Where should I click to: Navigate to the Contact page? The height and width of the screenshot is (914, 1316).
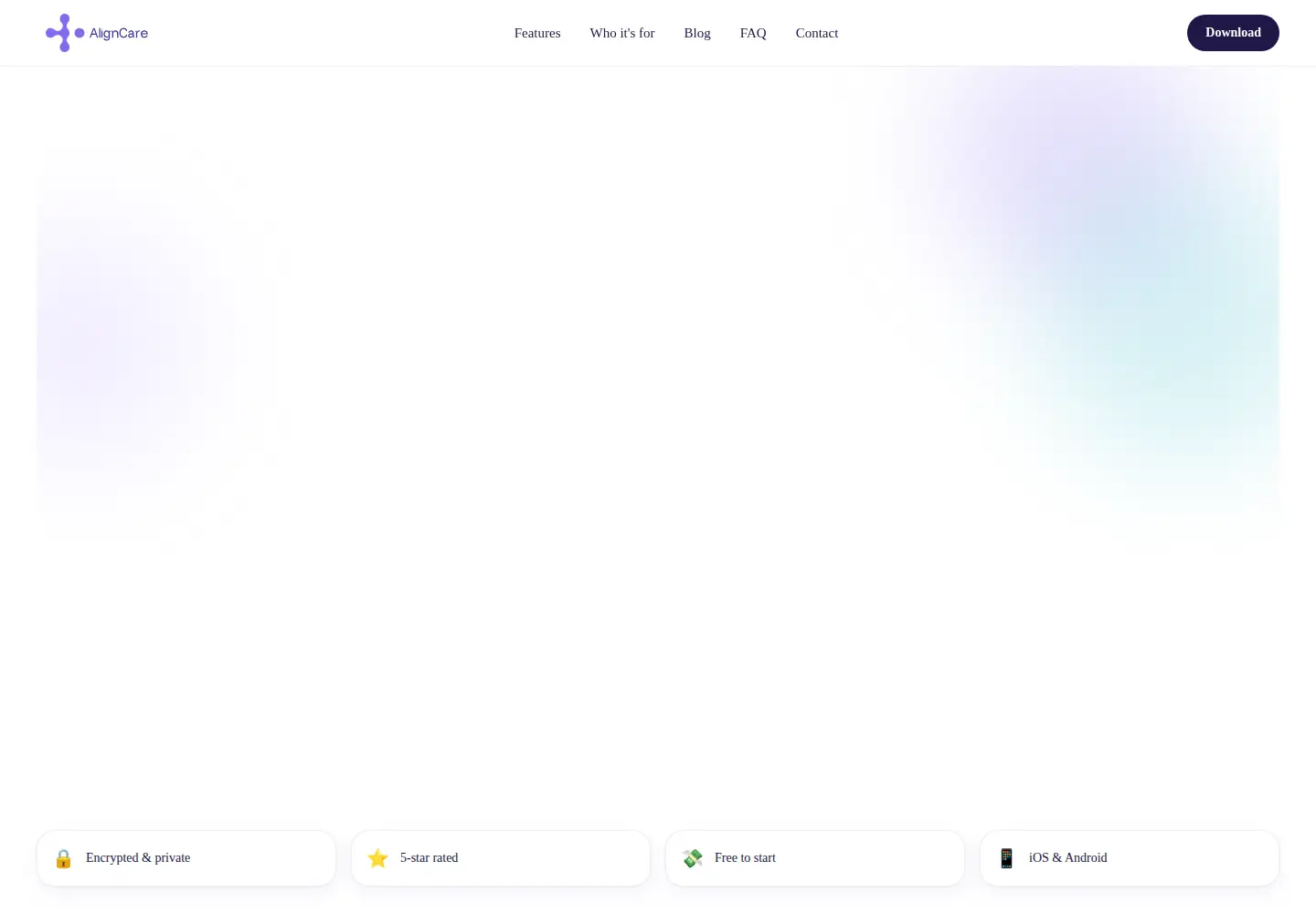tap(817, 33)
